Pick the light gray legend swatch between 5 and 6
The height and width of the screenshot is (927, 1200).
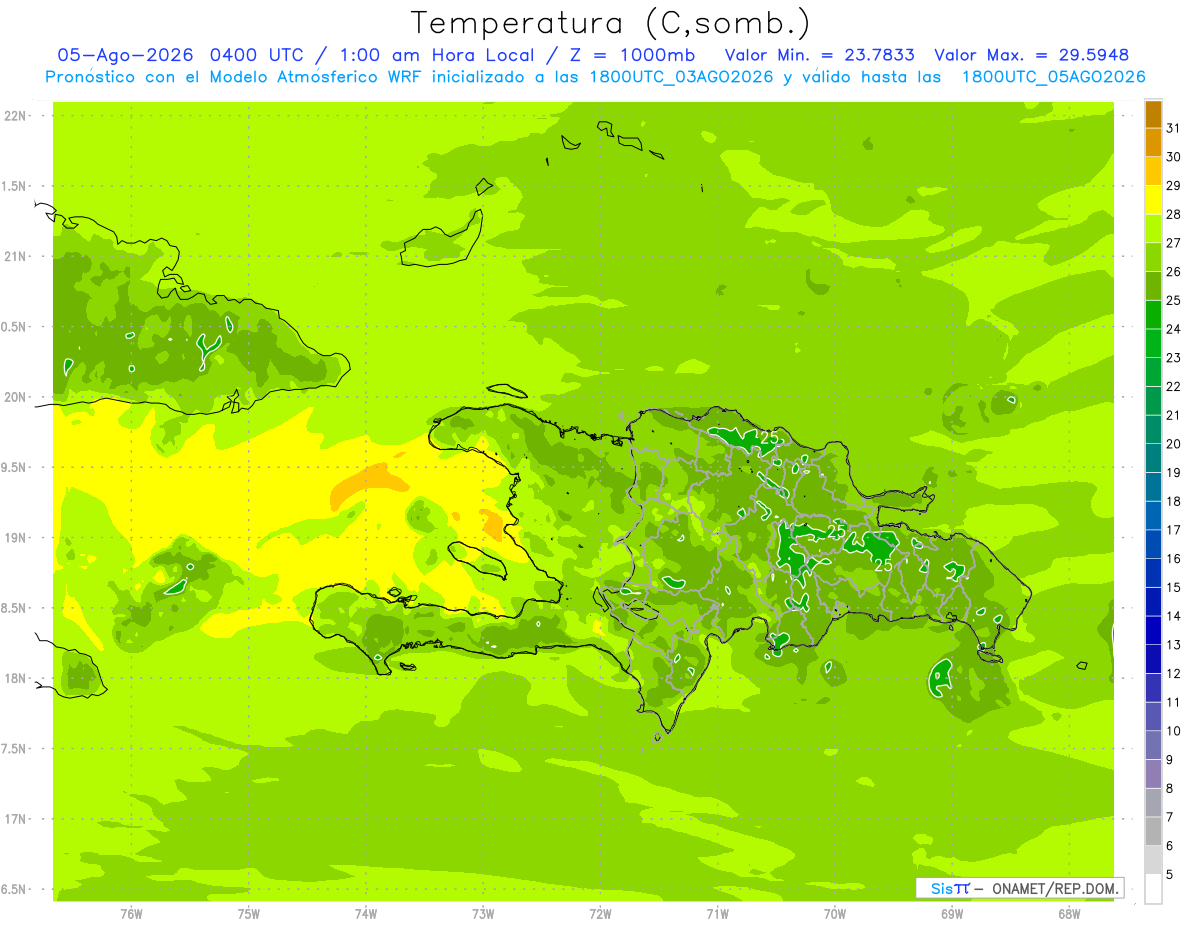(x=1153, y=860)
